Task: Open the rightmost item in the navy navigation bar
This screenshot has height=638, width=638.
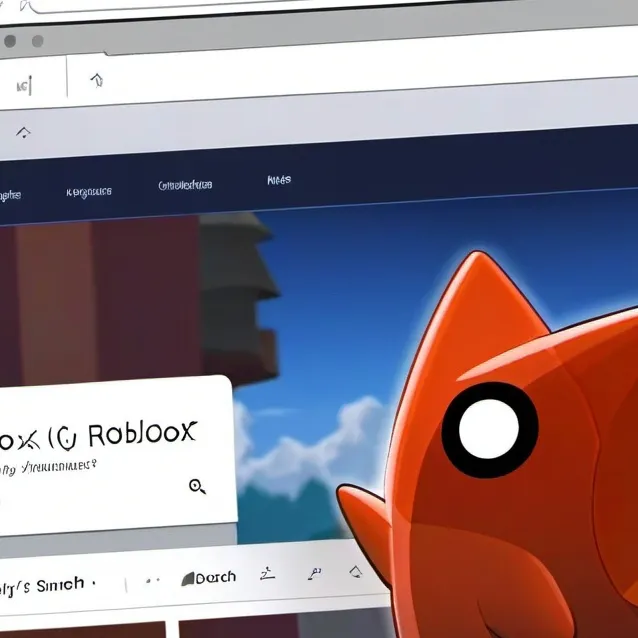Action: 279,180
